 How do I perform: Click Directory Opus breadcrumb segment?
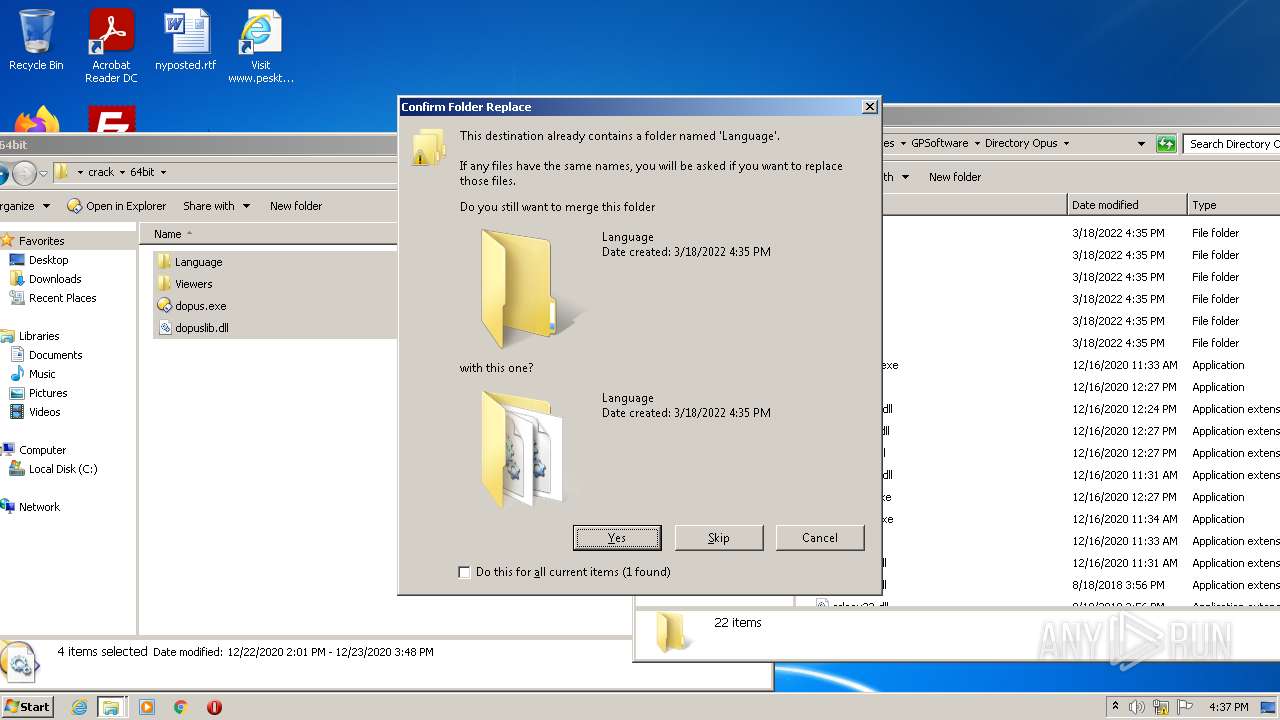point(1021,143)
